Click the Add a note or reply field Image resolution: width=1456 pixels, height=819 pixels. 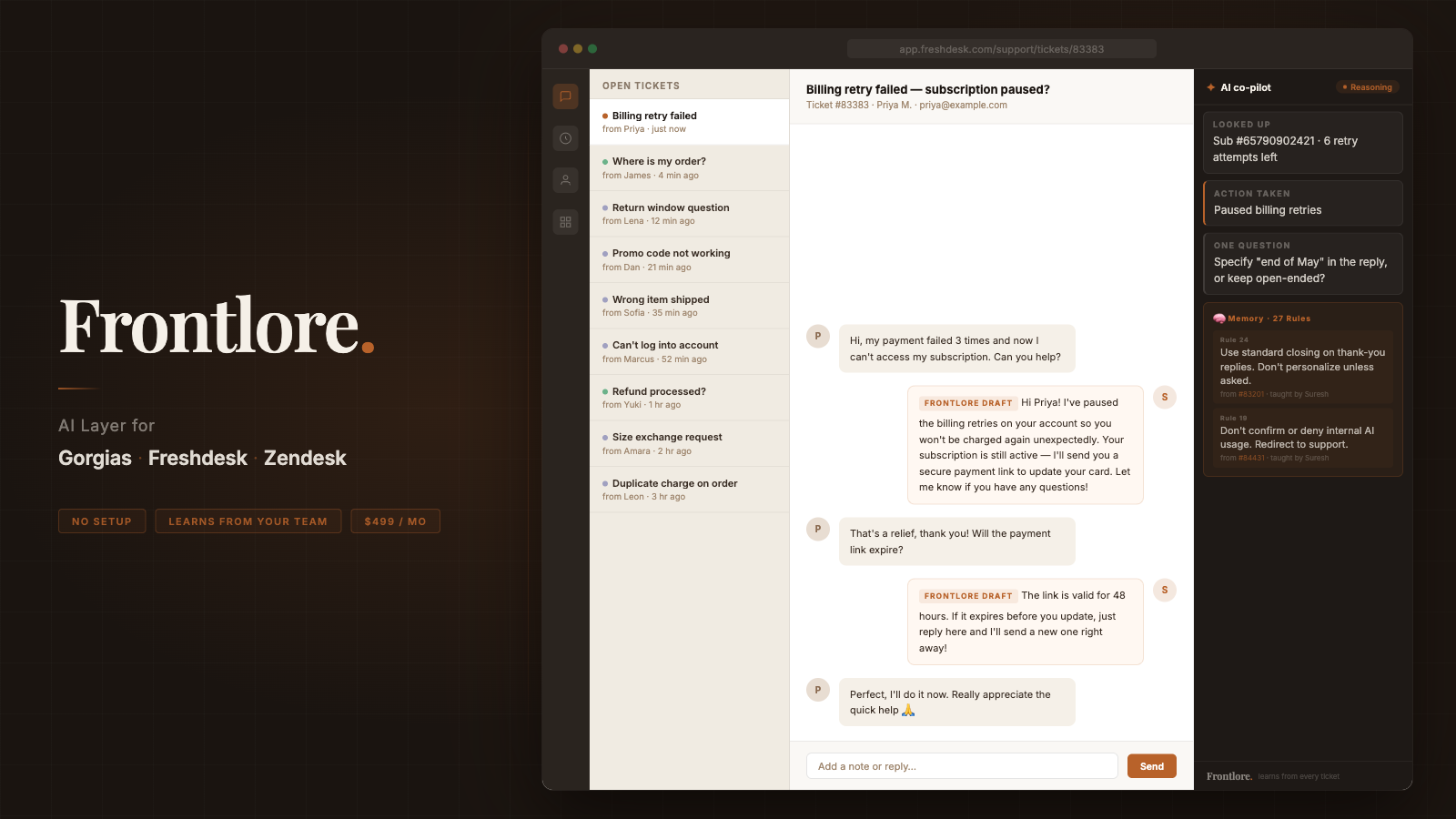click(962, 766)
